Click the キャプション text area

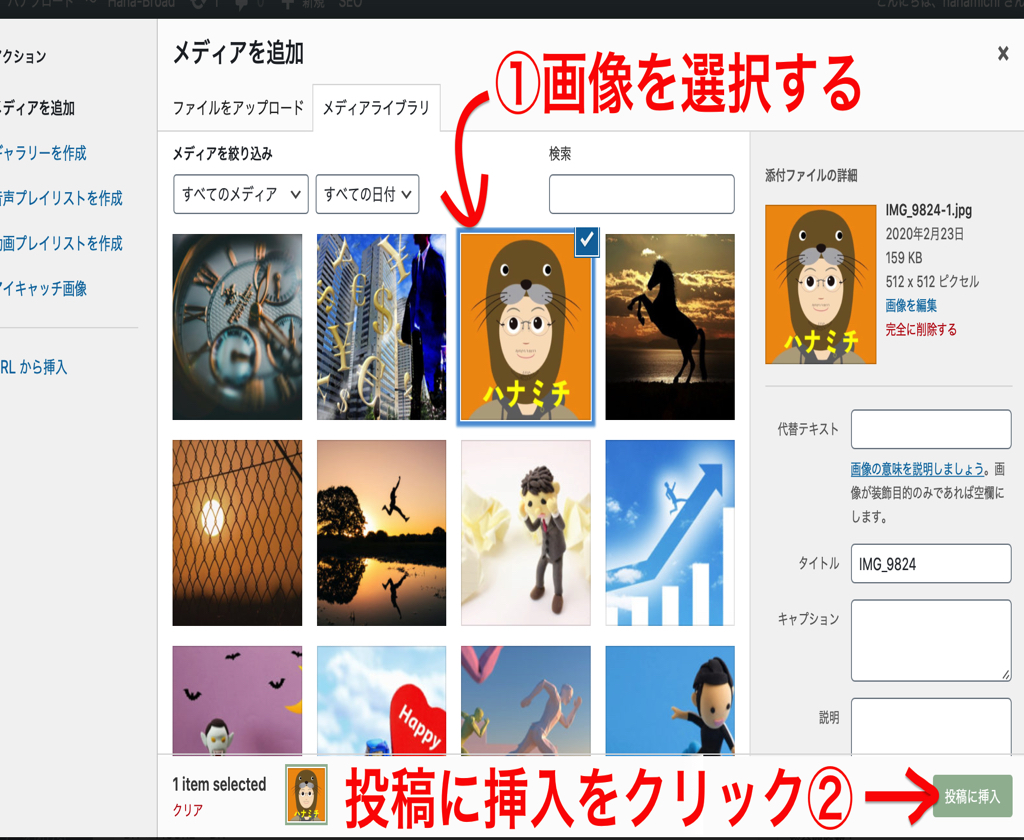pos(930,641)
